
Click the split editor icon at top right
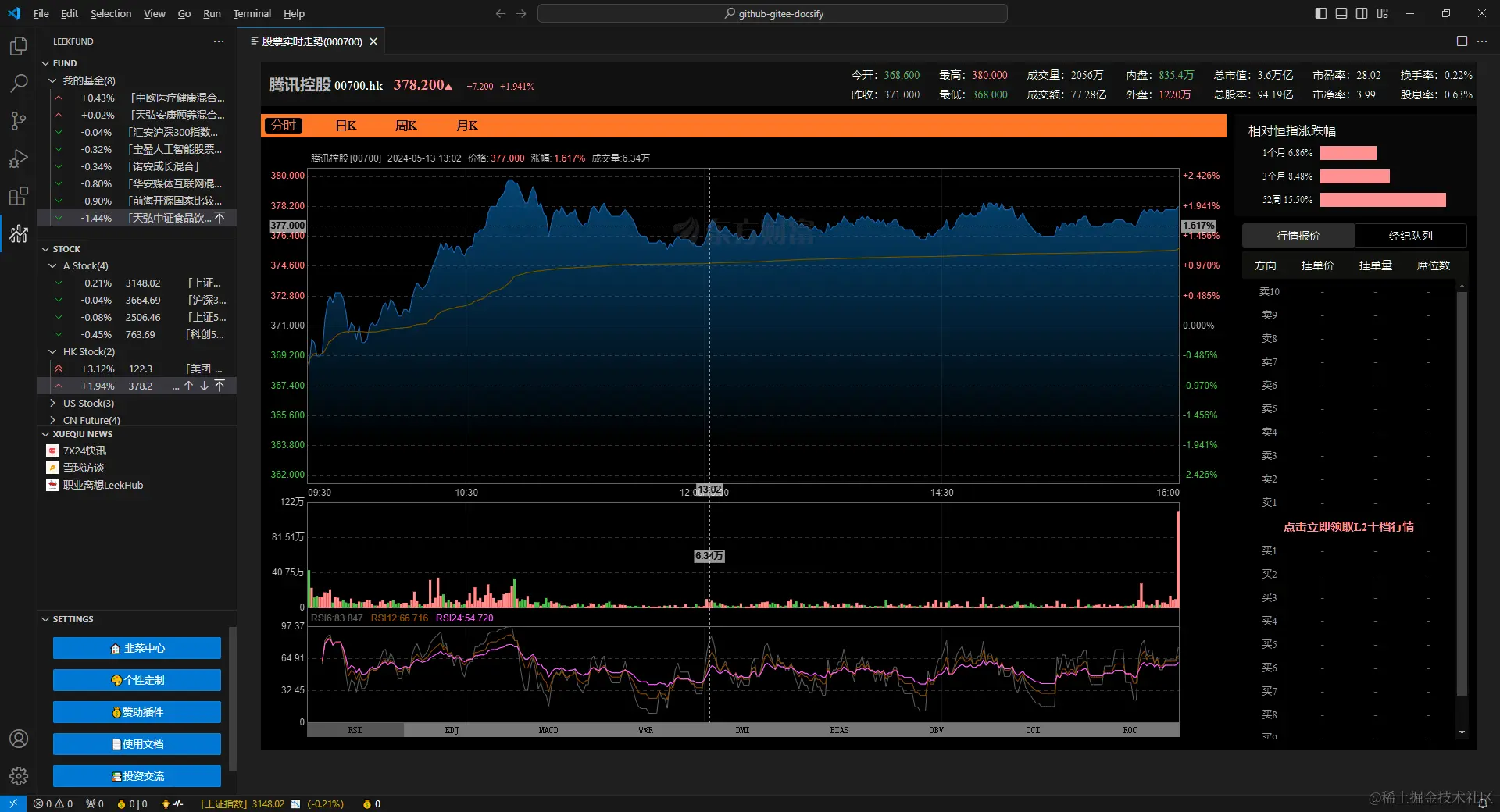[x=1462, y=41]
